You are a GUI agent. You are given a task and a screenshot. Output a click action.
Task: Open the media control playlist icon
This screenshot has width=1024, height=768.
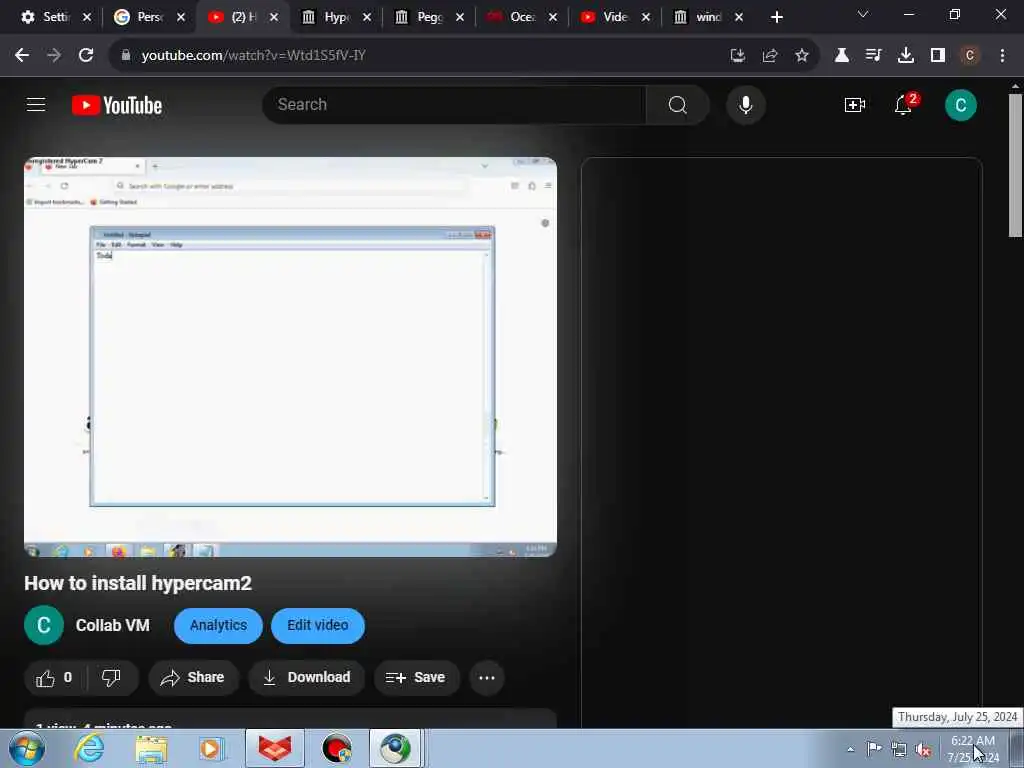coord(873,56)
